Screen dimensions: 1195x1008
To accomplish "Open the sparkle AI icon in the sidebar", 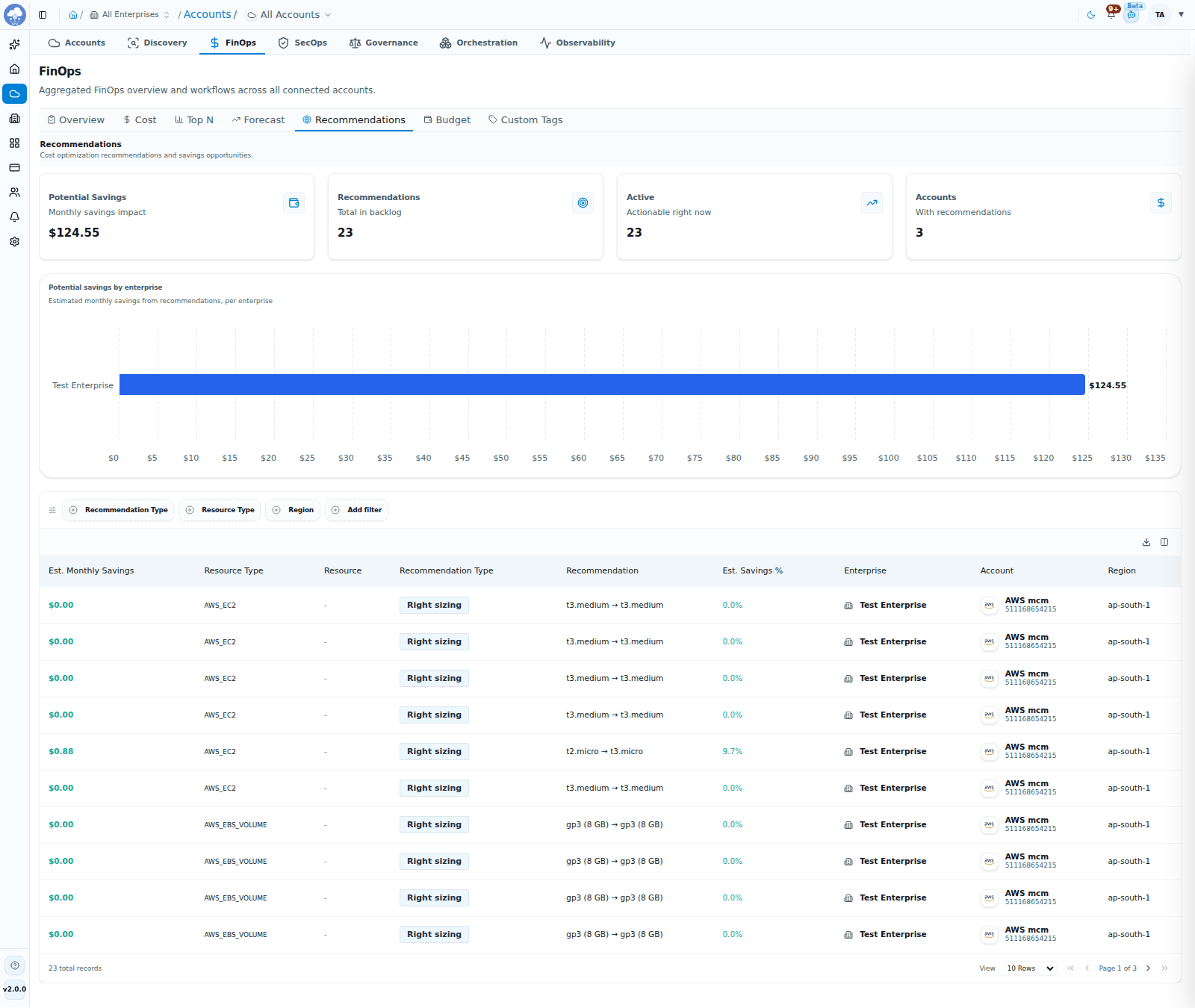I will click(x=14, y=45).
